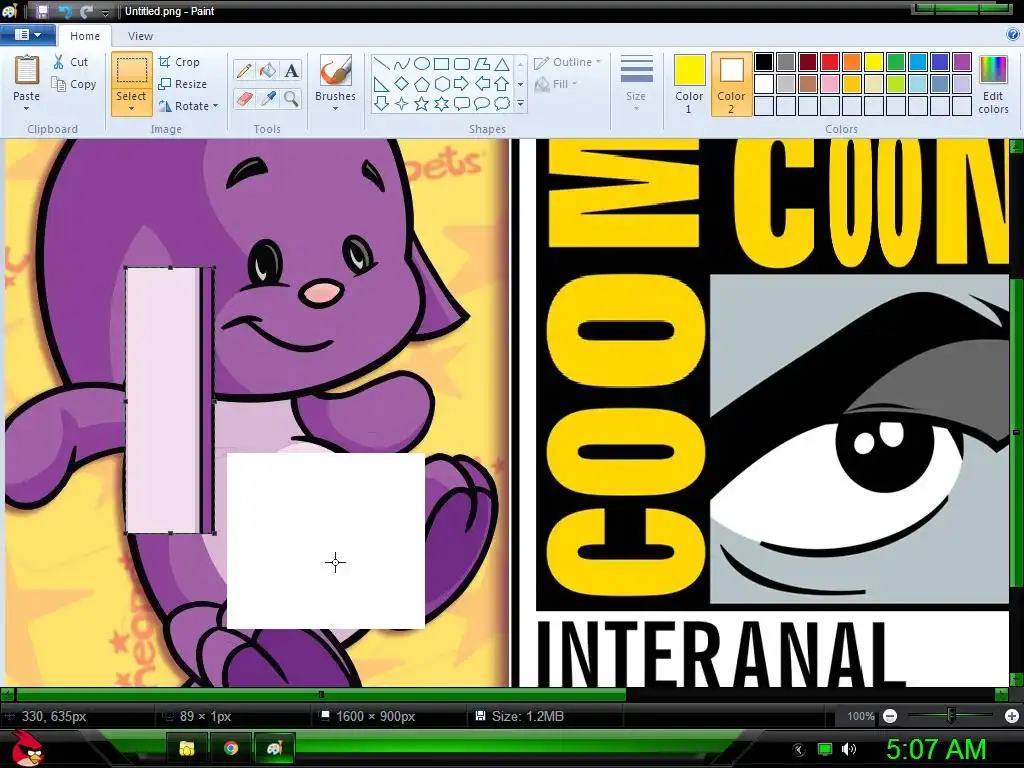Select the Oval callout shape
The height and width of the screenshot is (768, 1024).
(x=482, y=103)
